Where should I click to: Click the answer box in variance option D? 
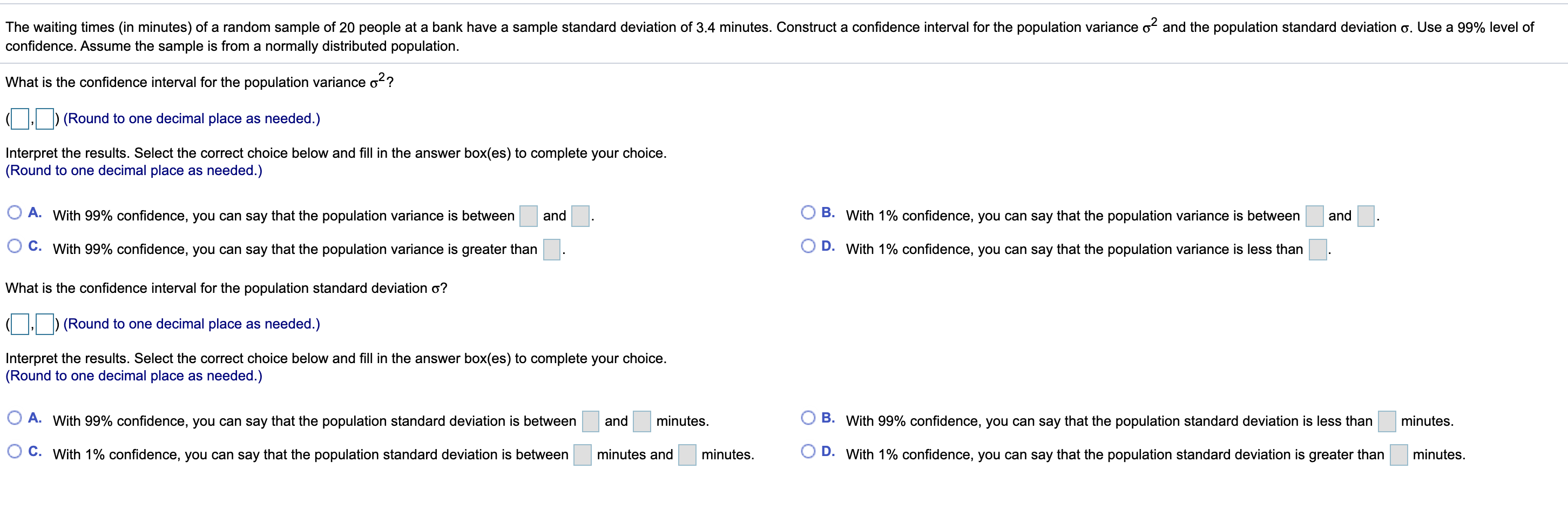pos(1318,250)
